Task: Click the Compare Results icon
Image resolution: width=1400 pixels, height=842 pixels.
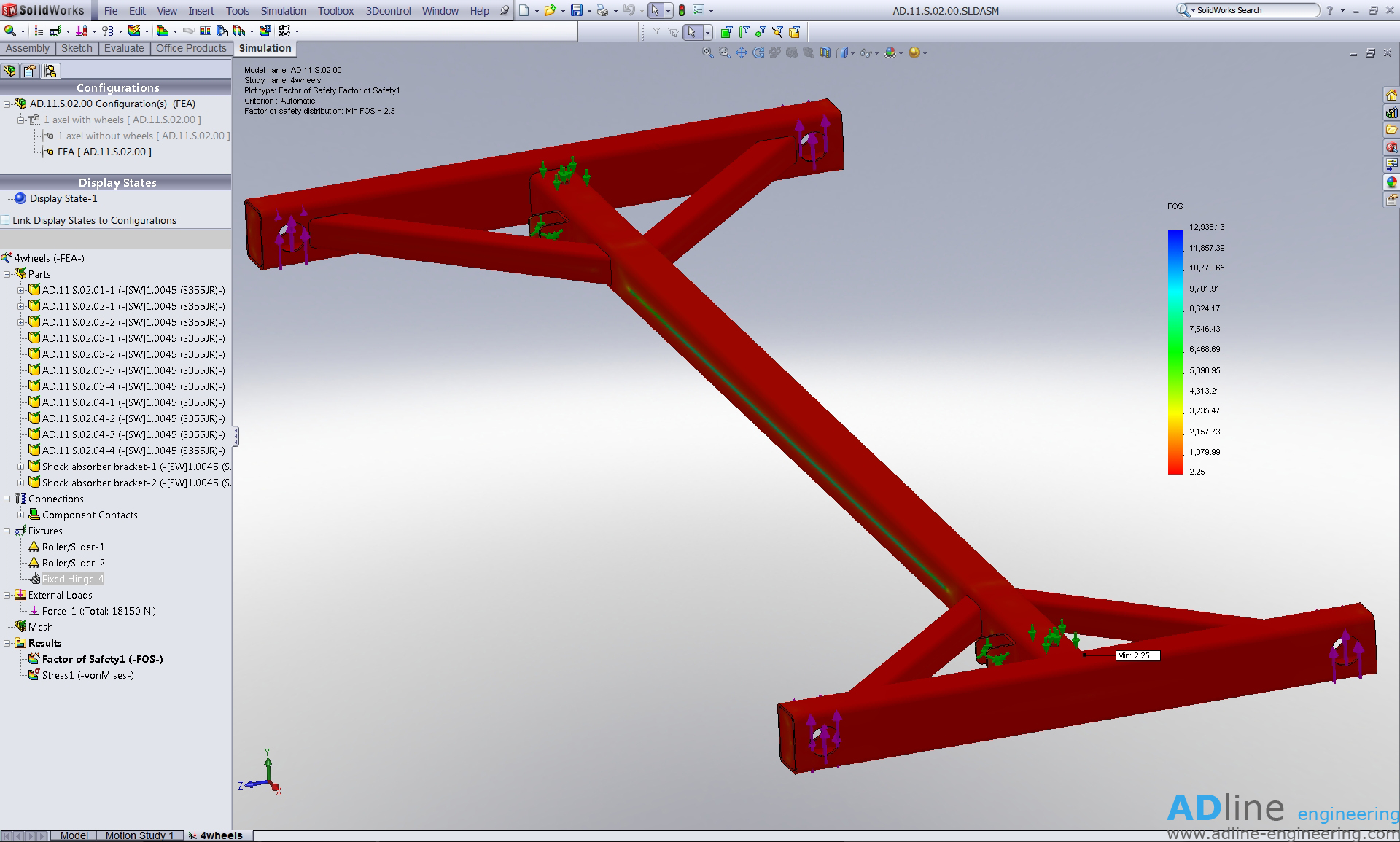Action: [x=206, y=31]
